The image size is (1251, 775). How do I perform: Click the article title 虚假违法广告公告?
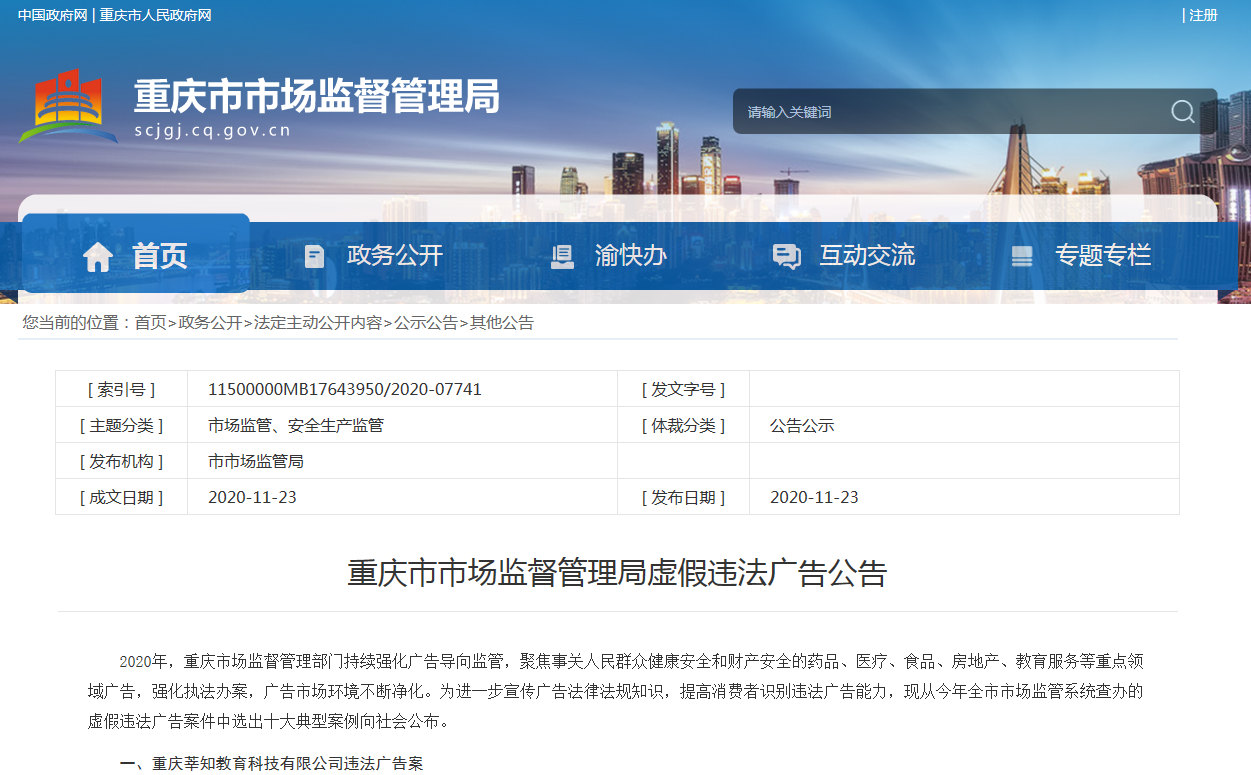617,573
